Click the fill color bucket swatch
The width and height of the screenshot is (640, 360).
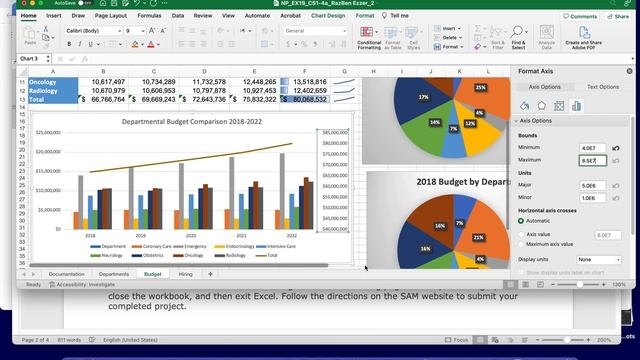135,44
